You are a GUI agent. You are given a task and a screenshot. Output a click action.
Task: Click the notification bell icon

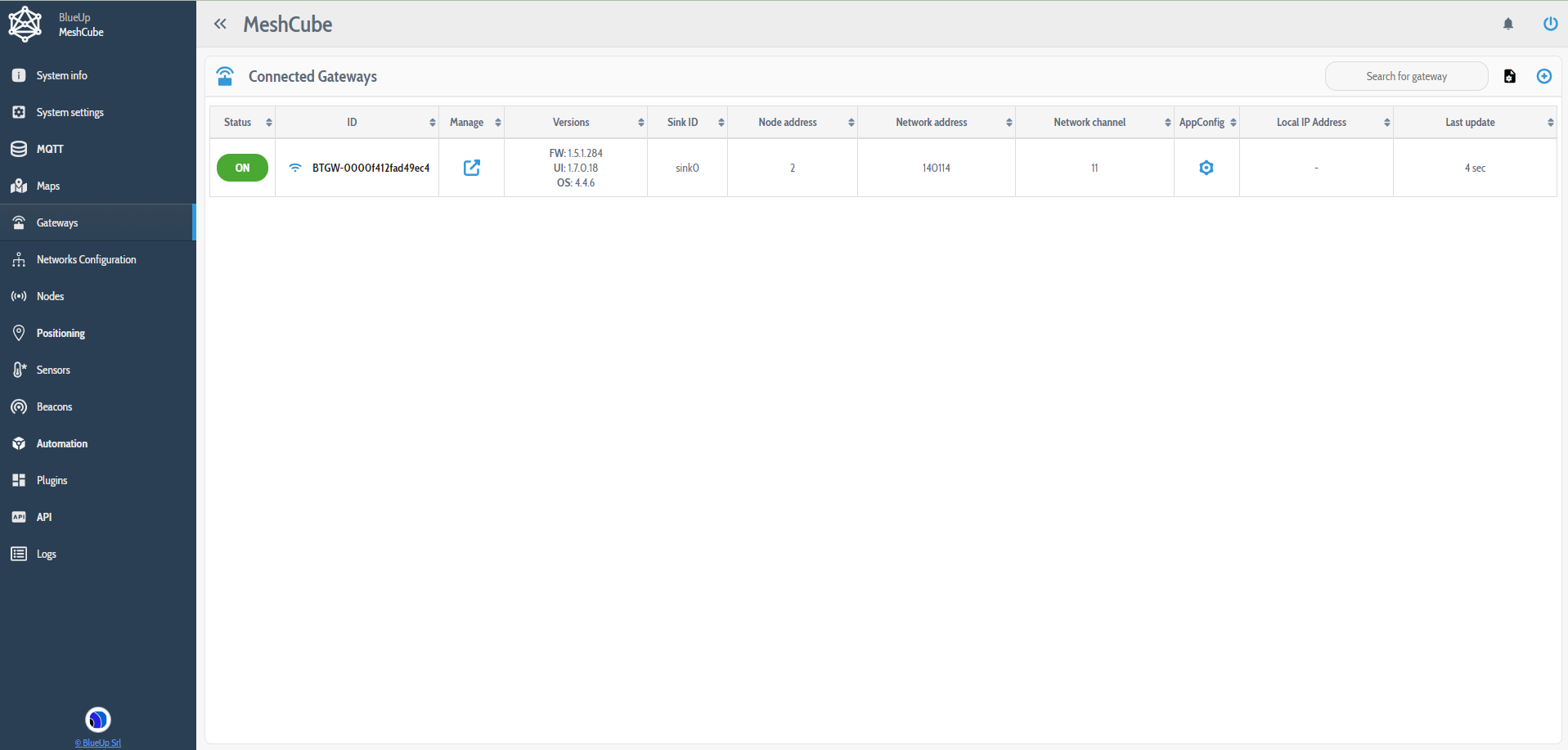click(x=1508, y=24)
